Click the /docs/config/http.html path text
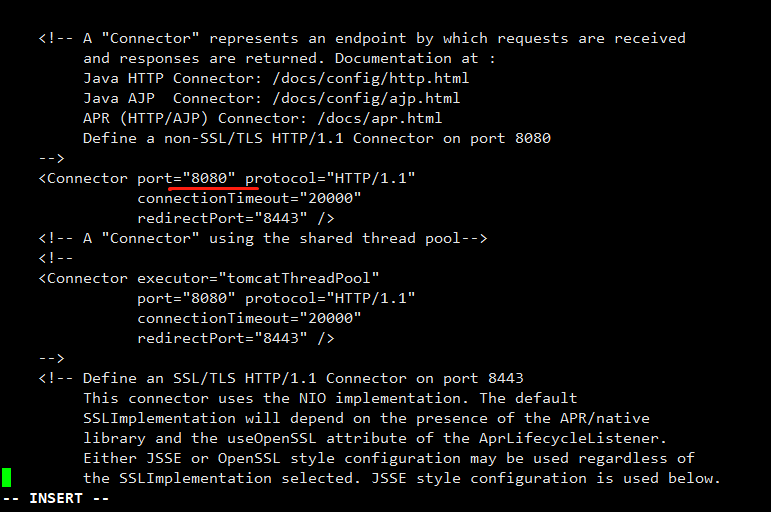The image size is (771, 512). tap(370, 78)
